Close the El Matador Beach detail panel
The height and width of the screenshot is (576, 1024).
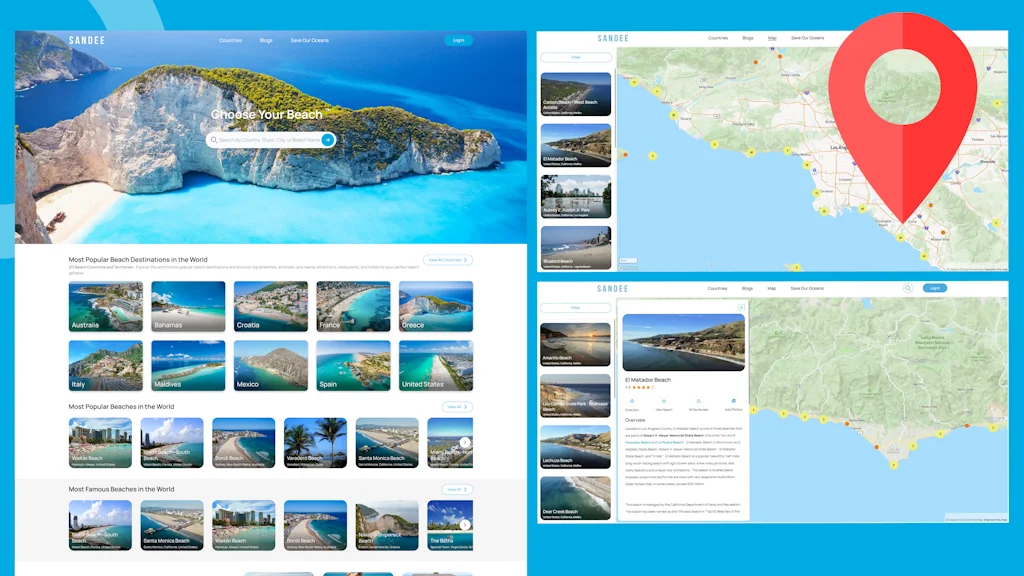click(x=741, y=307)
